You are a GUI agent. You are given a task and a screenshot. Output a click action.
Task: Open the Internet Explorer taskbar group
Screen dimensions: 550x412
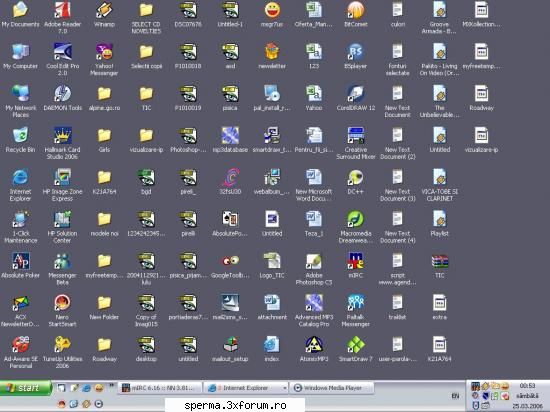[246, 388]
